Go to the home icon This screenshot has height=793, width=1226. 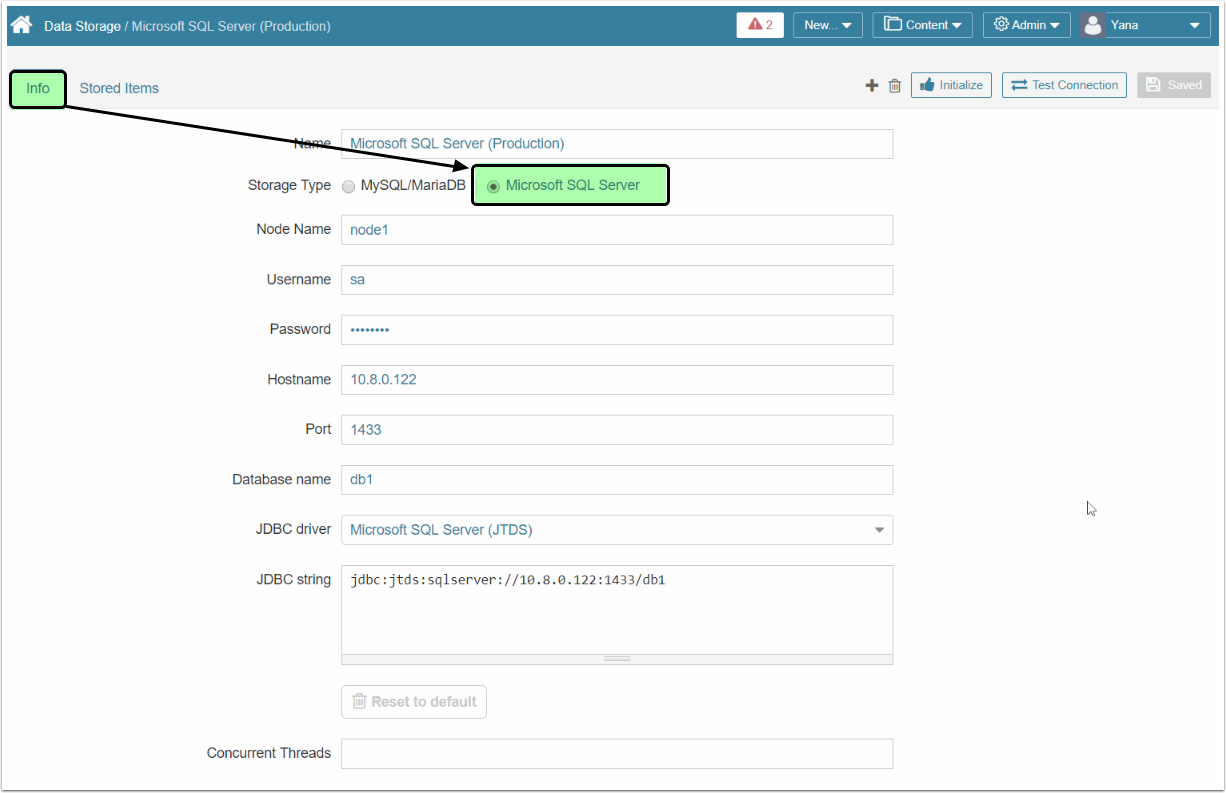21,25
